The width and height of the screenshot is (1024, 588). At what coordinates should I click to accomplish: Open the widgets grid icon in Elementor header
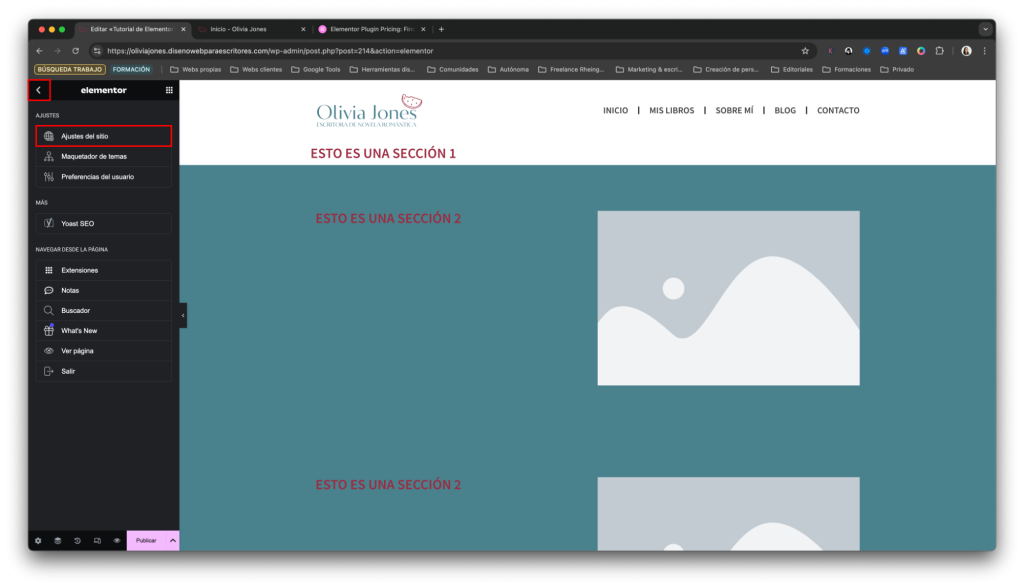click(169, 90)
